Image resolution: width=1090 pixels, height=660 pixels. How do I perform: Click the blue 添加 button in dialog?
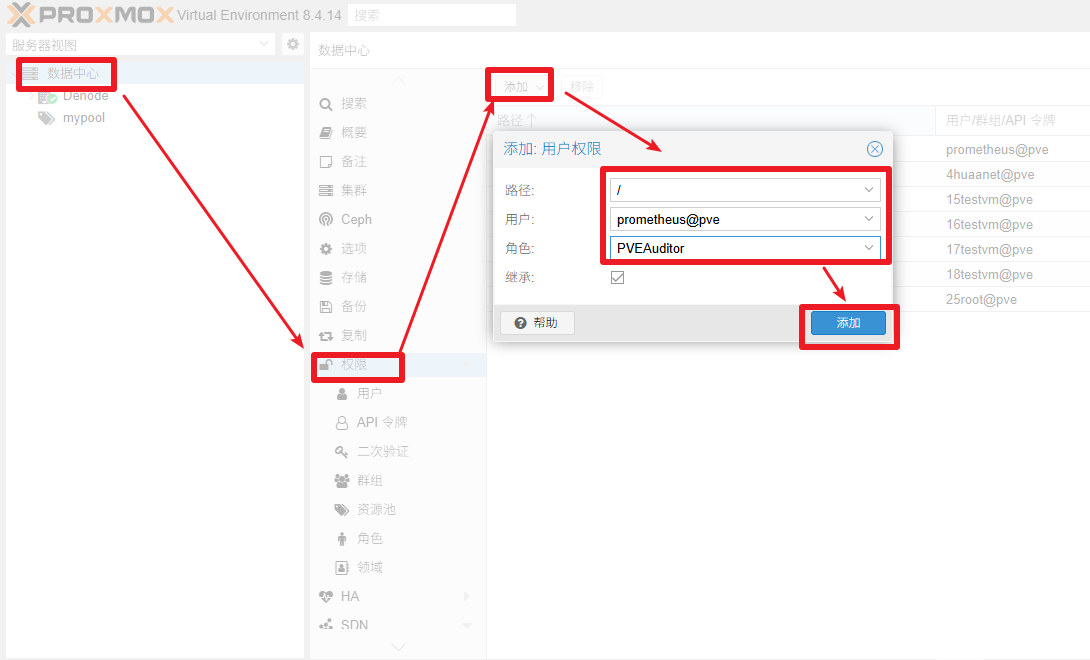point(848,323)
